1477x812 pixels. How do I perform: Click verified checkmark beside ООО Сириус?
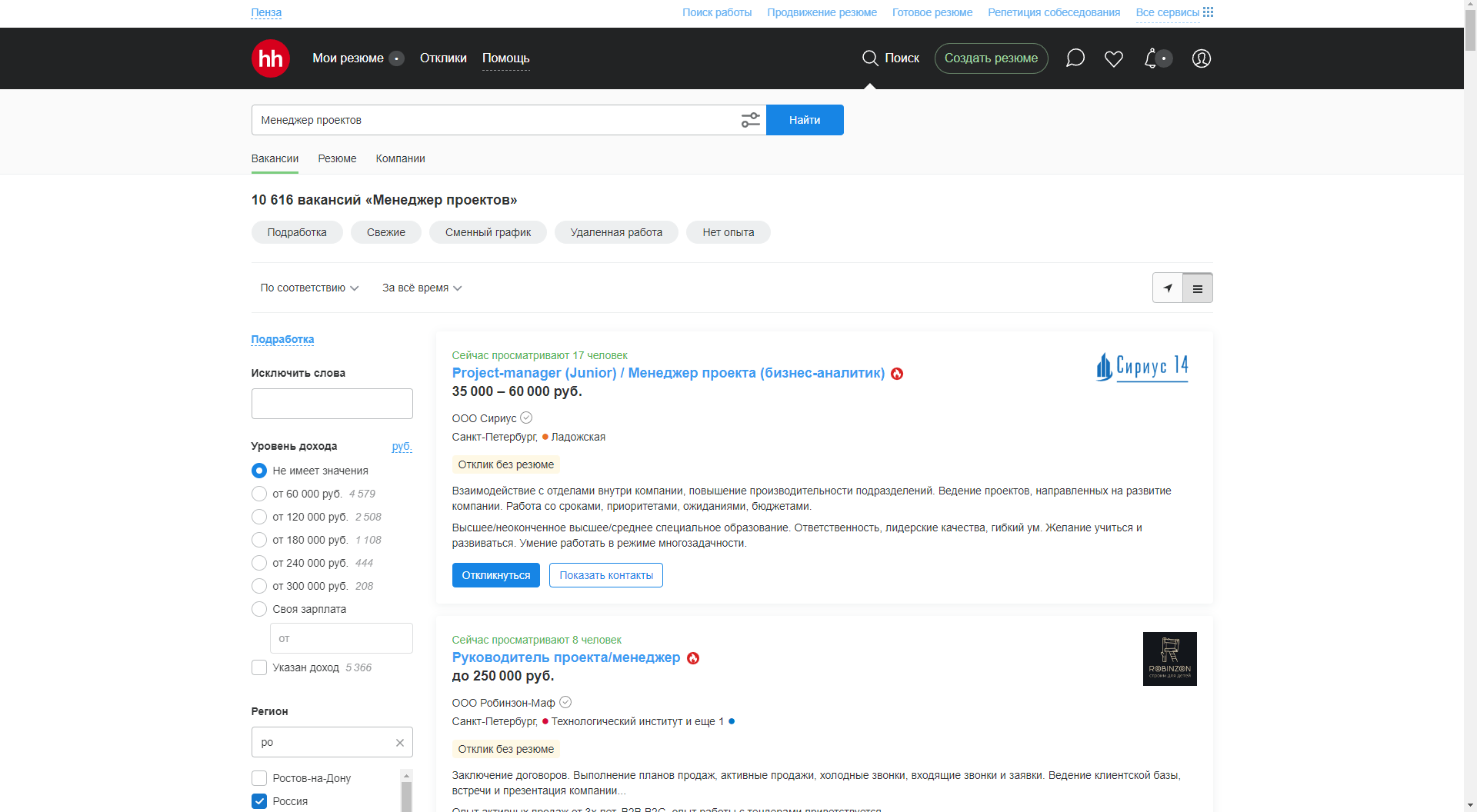(526, 418)
